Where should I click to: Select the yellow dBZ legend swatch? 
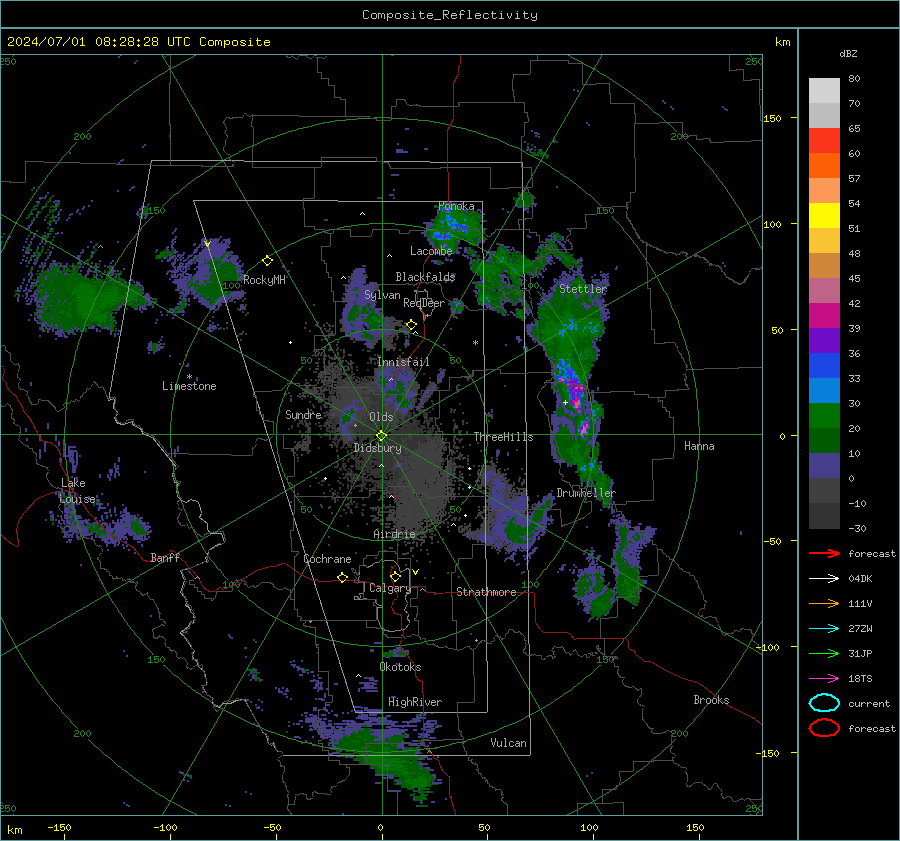pyautogui.click(x=824, y=215)
